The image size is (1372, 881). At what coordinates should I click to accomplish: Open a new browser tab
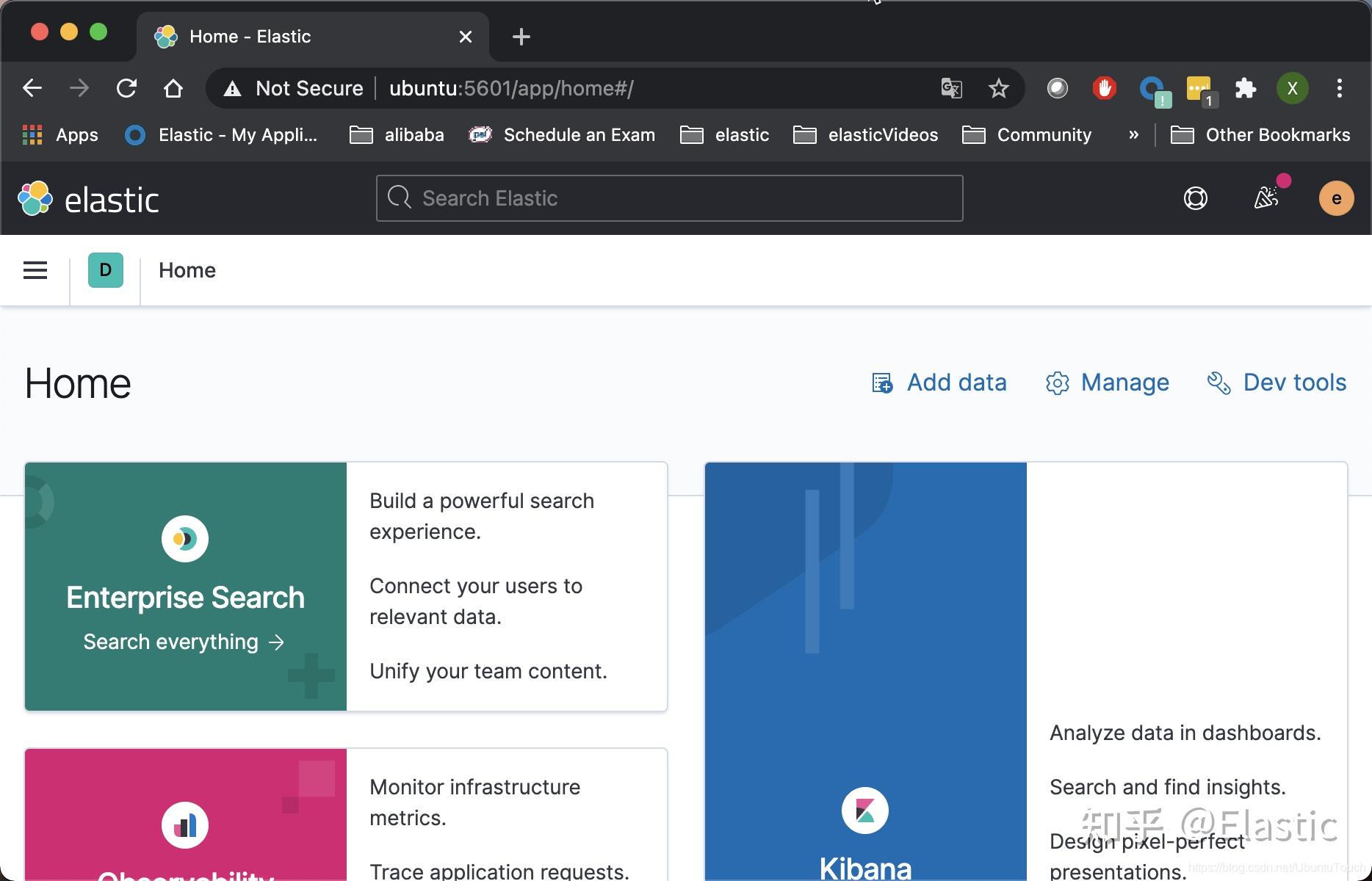[x=521, y=37]
